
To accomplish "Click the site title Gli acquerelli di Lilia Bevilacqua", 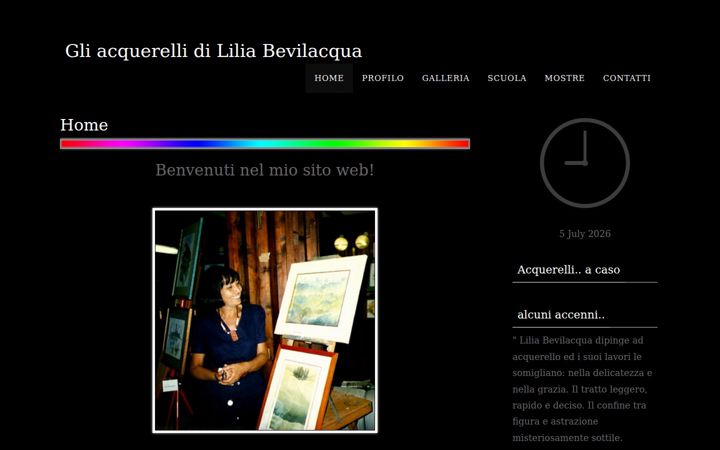I will (214, 51).
